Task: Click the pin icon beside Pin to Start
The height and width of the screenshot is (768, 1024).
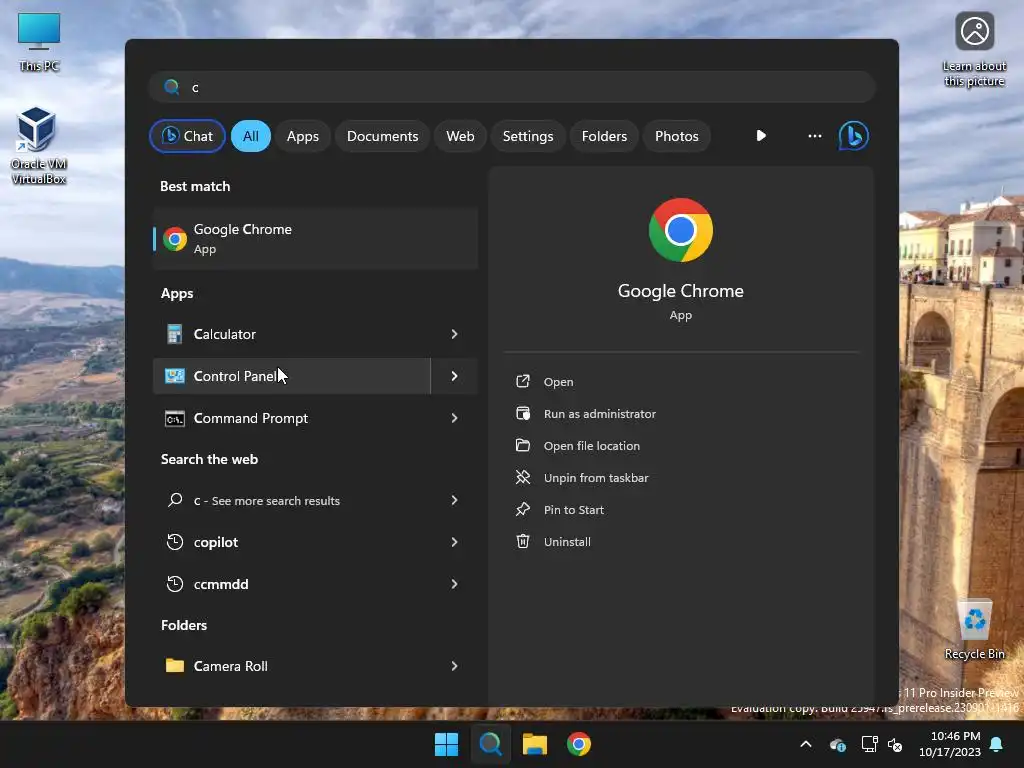Action: pyautogui.click(x=523, y=509)
